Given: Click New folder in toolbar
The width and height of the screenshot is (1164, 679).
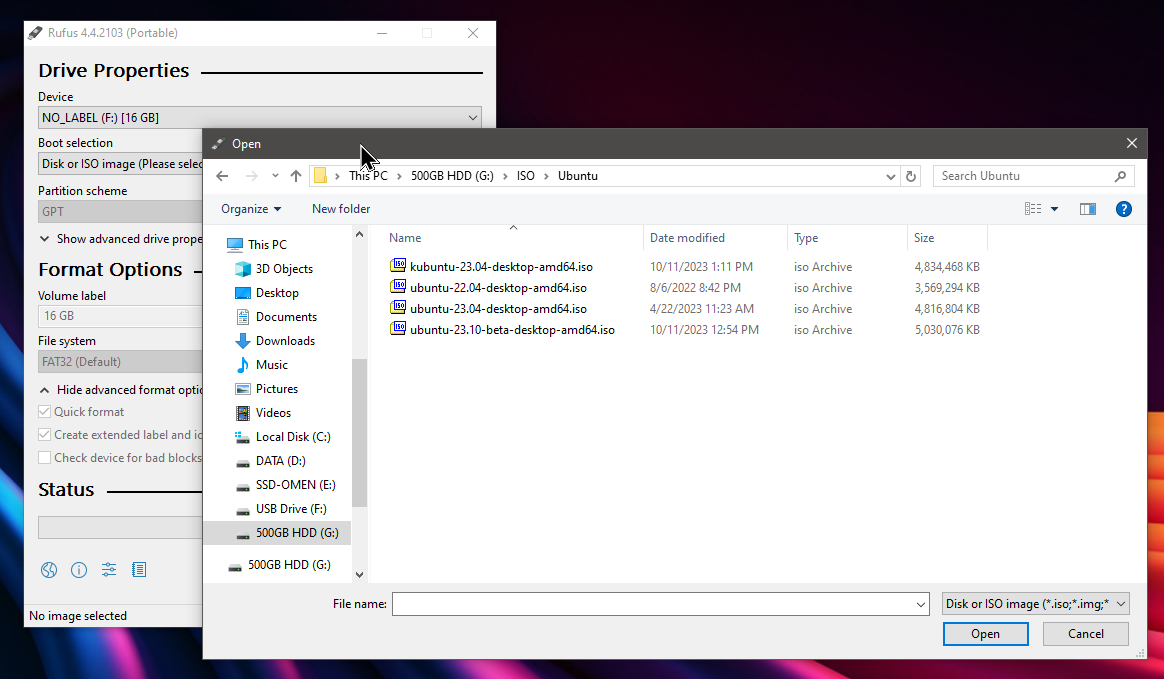Looking at the screenshot, I should click(341, 209).
